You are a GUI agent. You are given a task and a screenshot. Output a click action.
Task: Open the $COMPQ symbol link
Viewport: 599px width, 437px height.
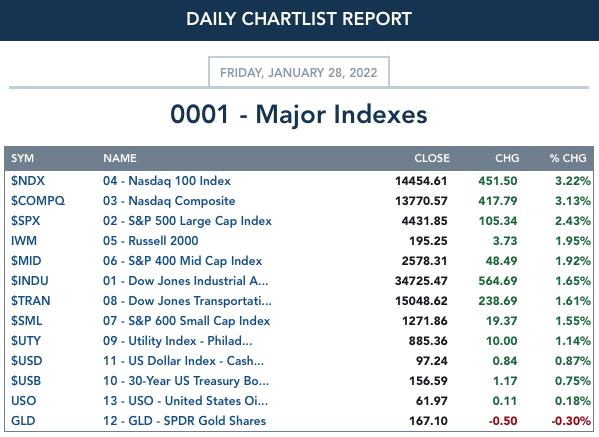[x=38, y=201]
